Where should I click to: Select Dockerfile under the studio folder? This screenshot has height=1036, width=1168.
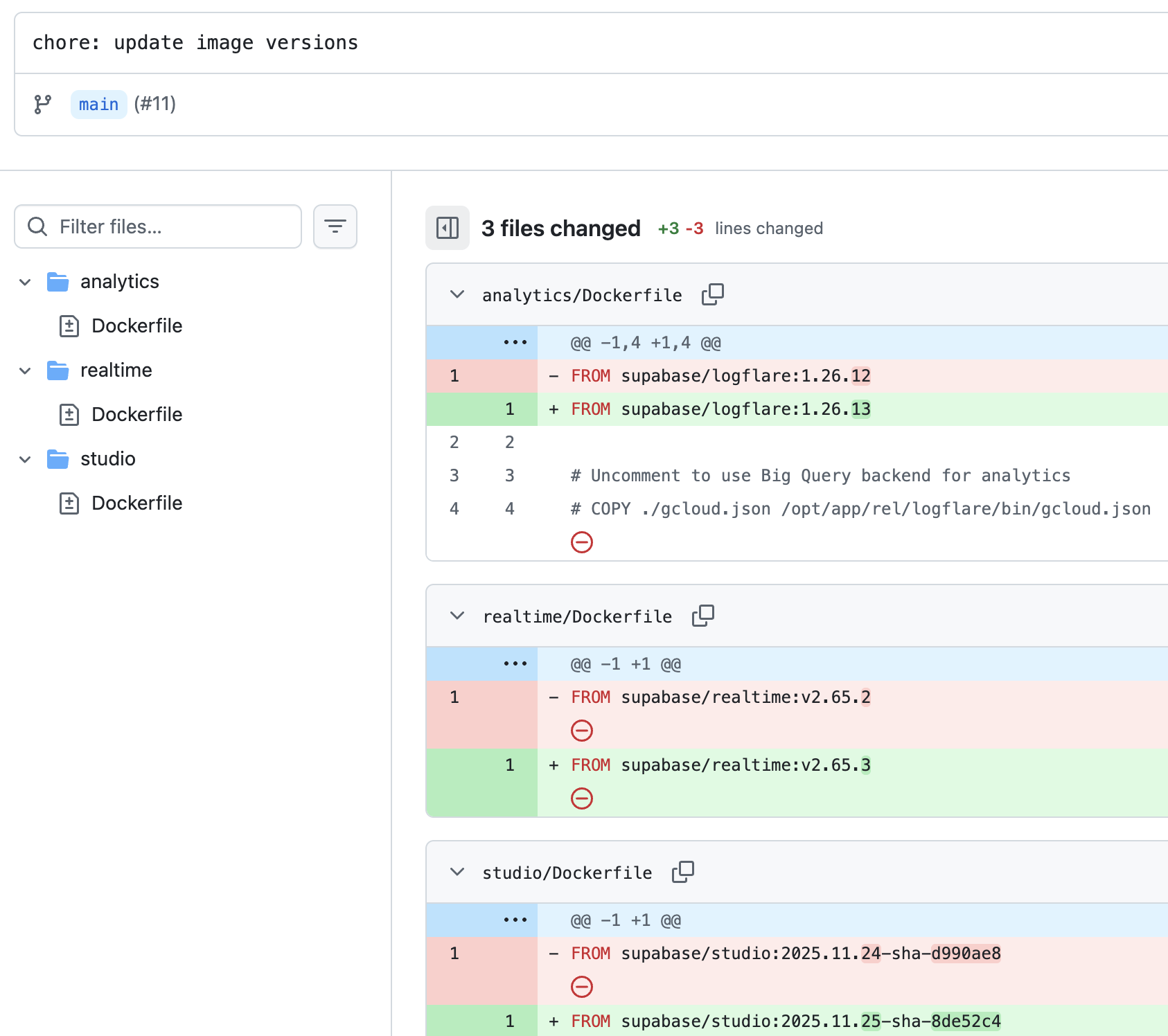click(x=136, y=503)
